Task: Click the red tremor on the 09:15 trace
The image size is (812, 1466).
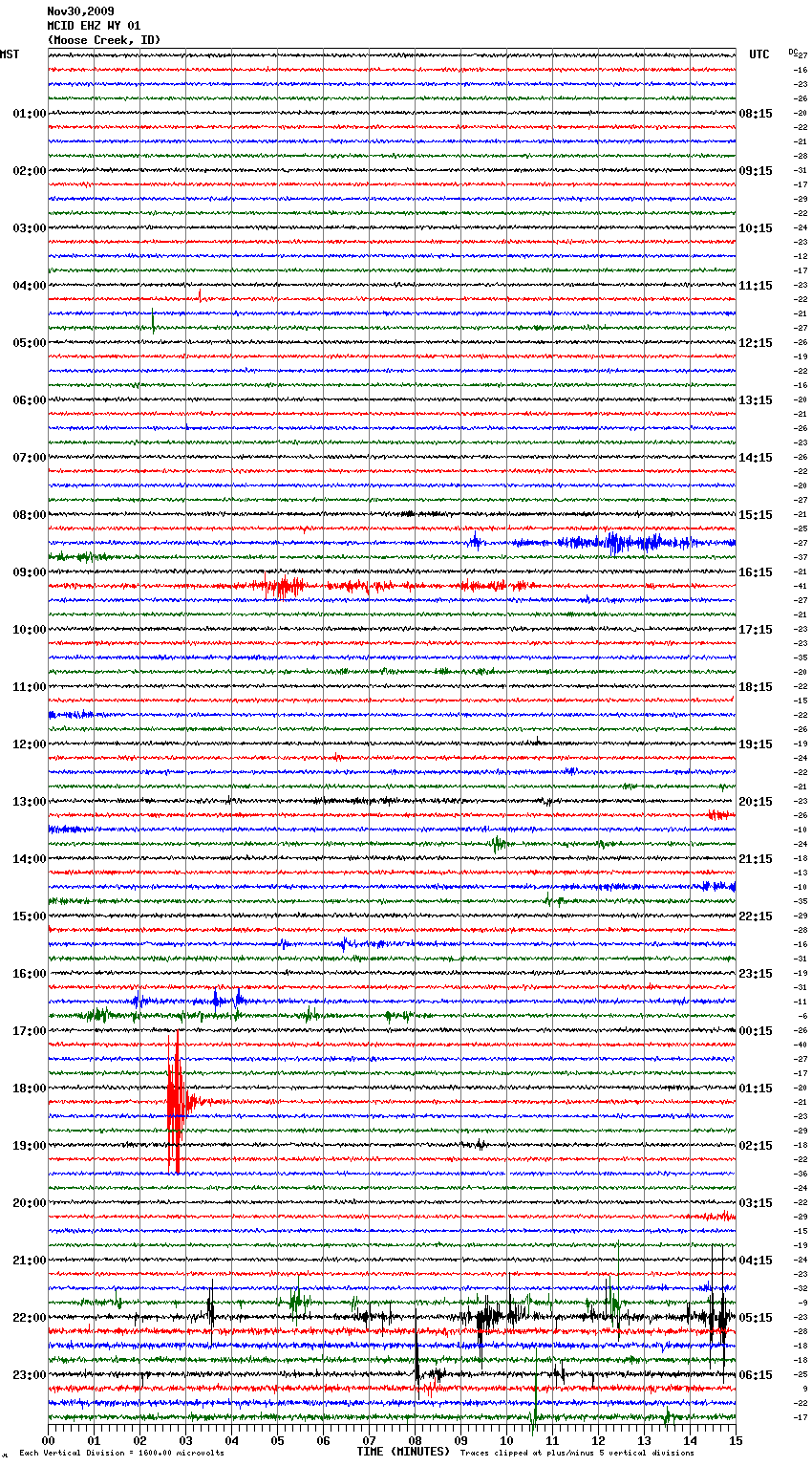Action: tap(282, 586)
